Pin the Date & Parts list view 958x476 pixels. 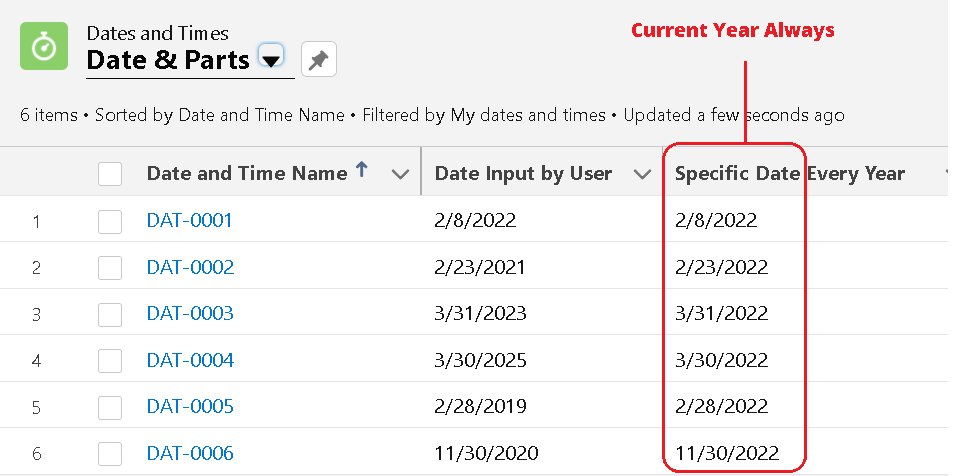coord(318,59)
